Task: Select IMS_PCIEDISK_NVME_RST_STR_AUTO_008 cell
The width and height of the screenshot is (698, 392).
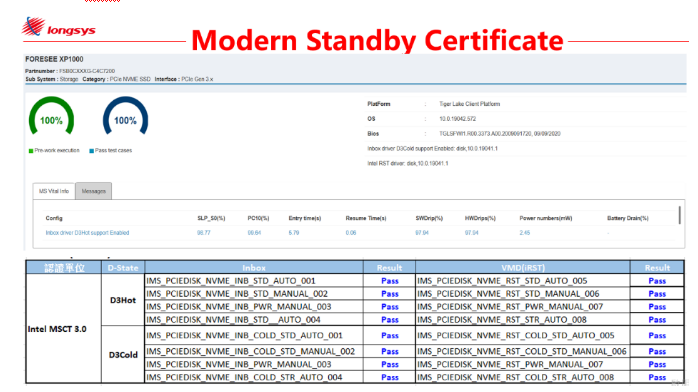Action: tap(523, 319)
